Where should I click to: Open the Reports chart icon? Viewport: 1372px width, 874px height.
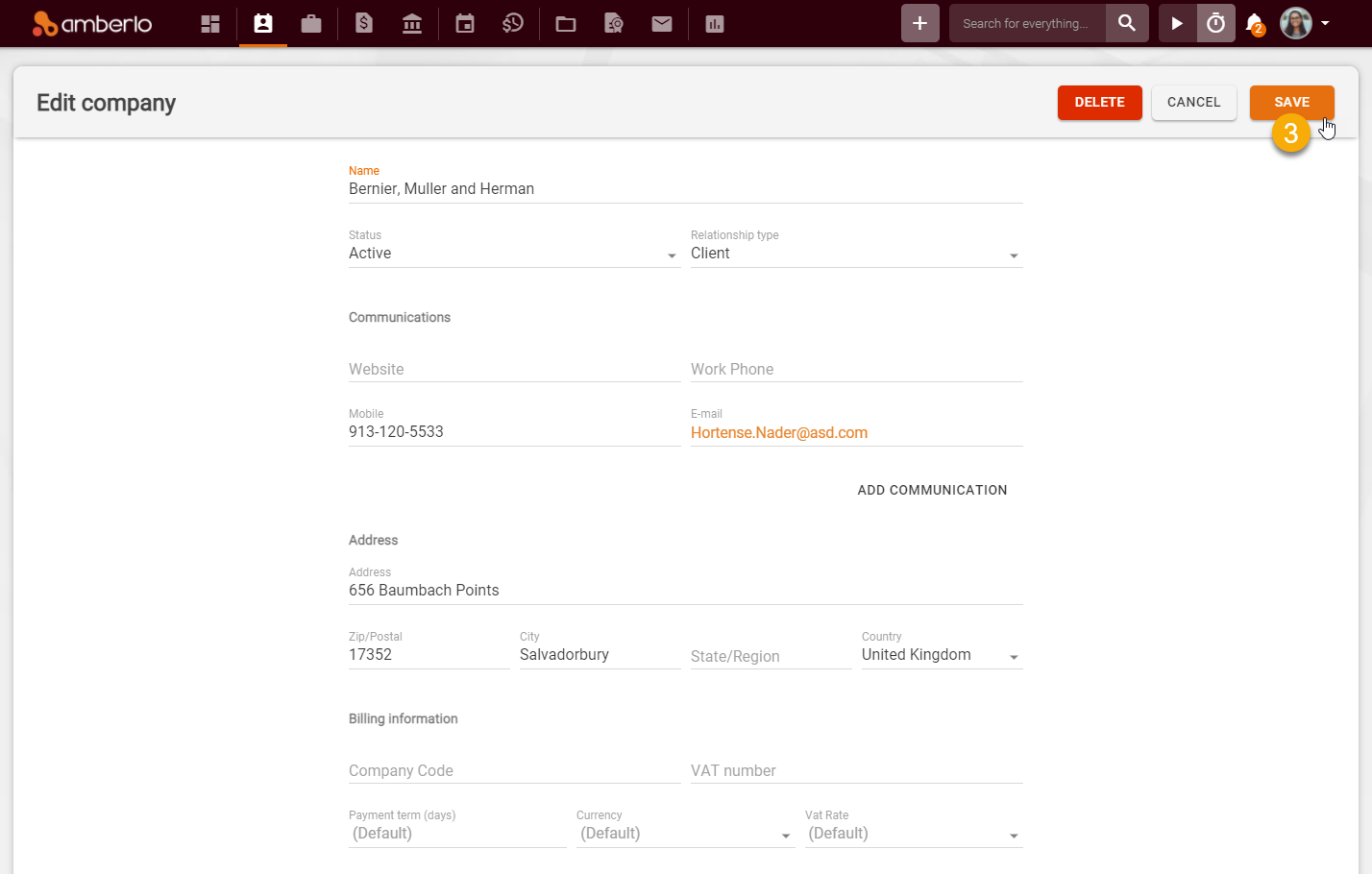click(715, 23)
